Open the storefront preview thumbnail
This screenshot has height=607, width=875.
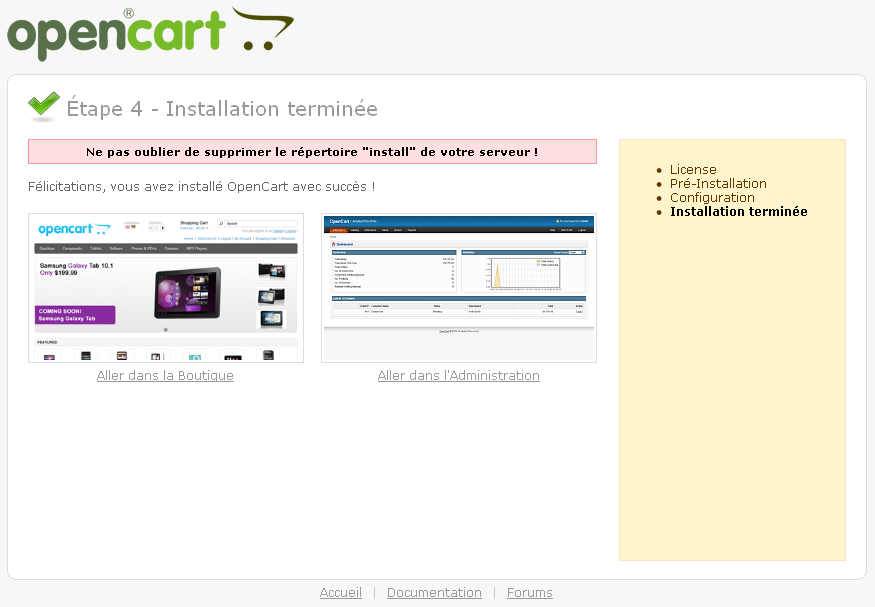point(166,288)
